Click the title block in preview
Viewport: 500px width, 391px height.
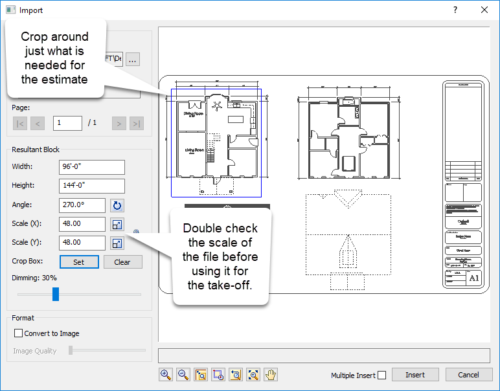pos(464,185)
